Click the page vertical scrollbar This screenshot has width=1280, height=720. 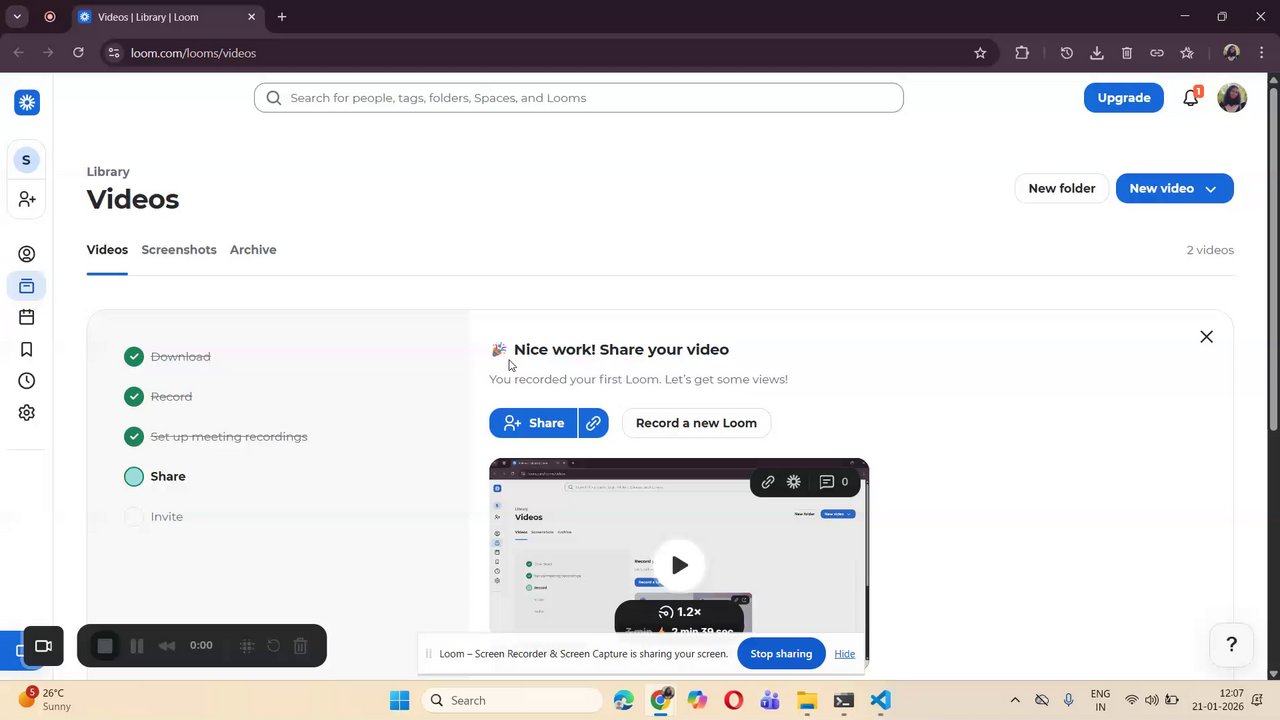(1273, 260)
